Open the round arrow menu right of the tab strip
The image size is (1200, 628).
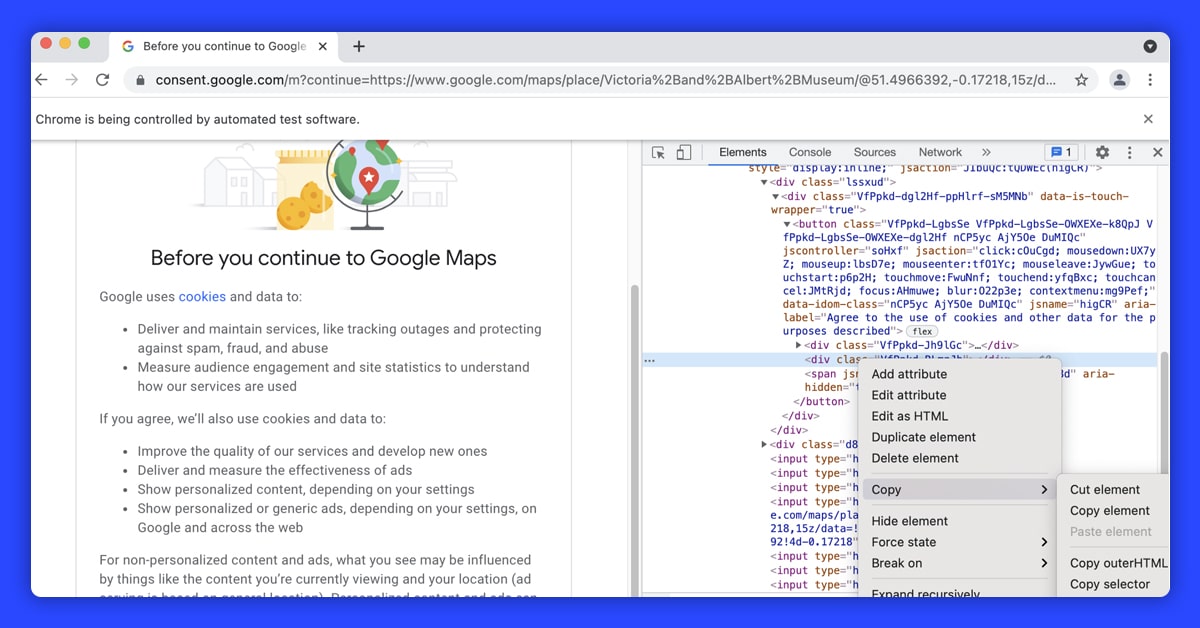(x=1150, y=46)
